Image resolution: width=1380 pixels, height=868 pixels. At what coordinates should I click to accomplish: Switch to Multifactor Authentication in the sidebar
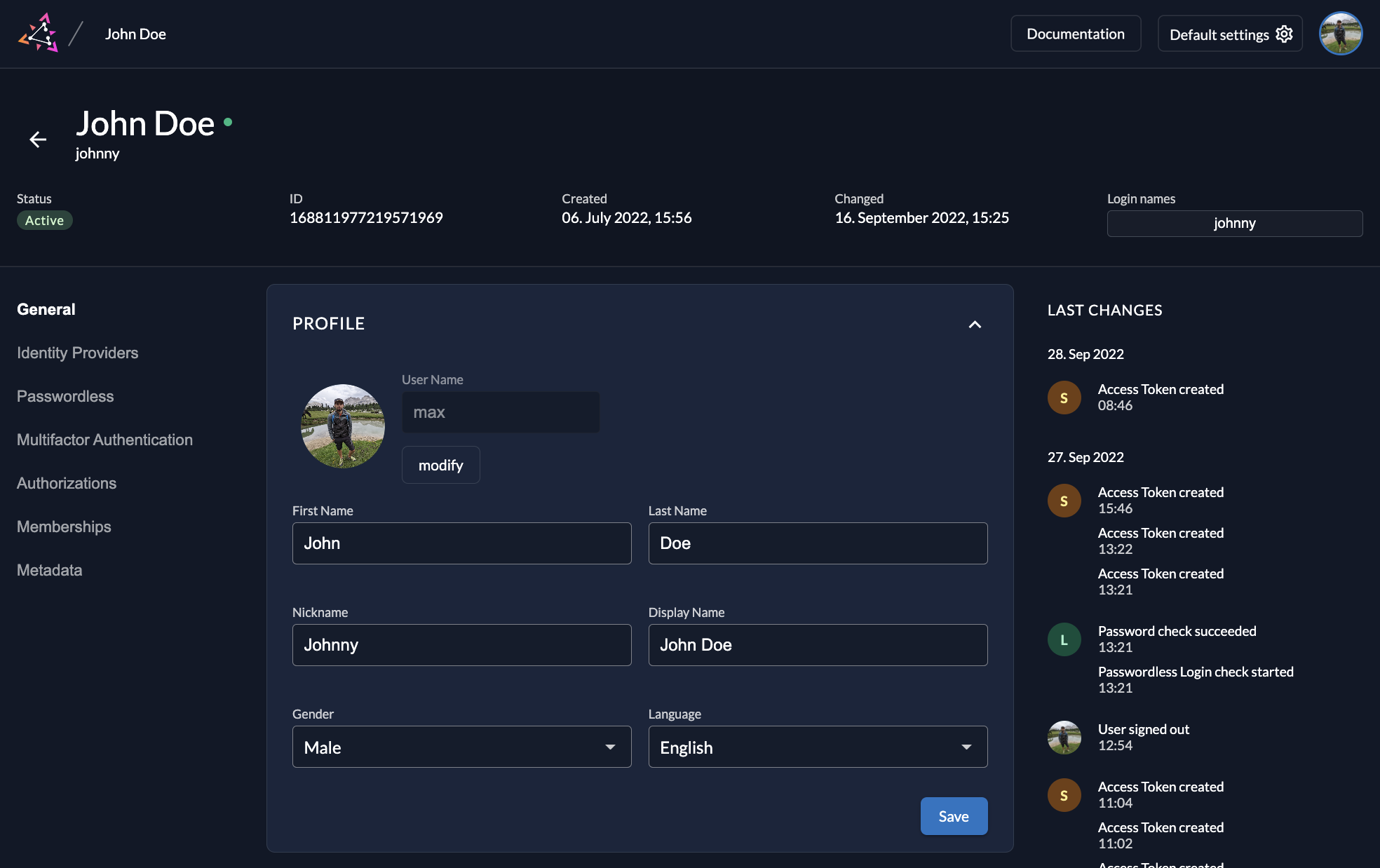click(x=104, y=440)
